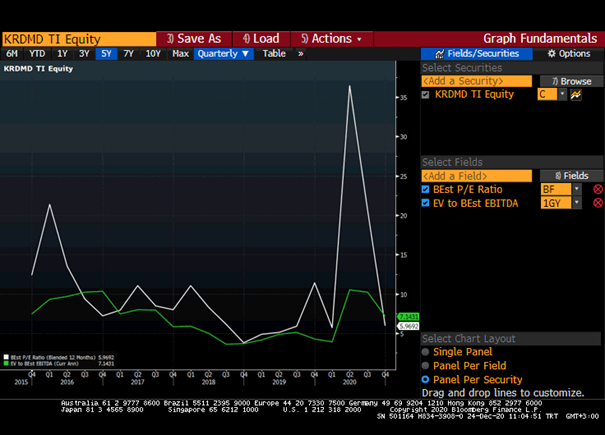This screenshot has height=435, width=605.
Task: Switch to the 6M time range
Action: click(12, 54)
